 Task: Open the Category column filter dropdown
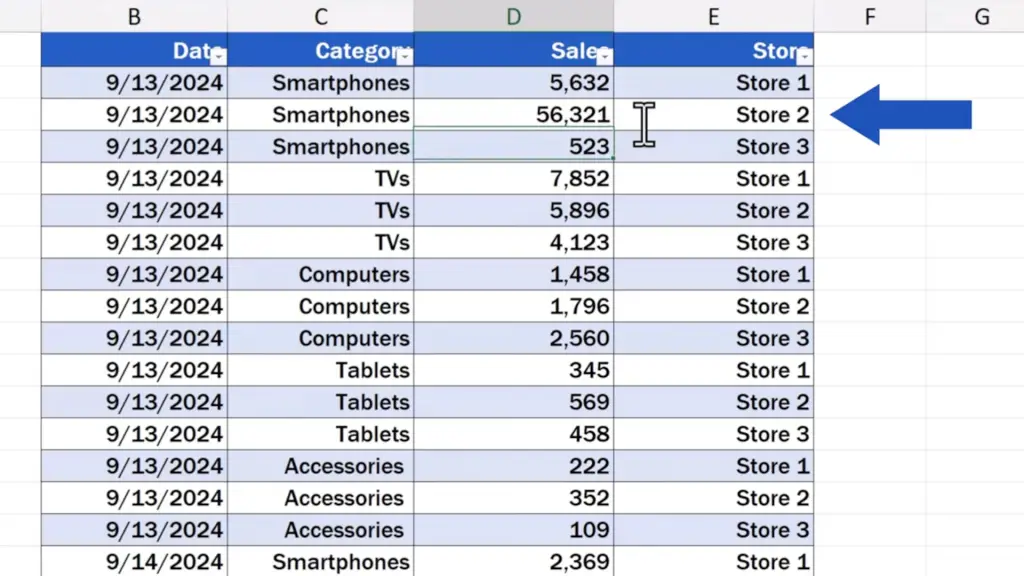click(x=405, y=57)
